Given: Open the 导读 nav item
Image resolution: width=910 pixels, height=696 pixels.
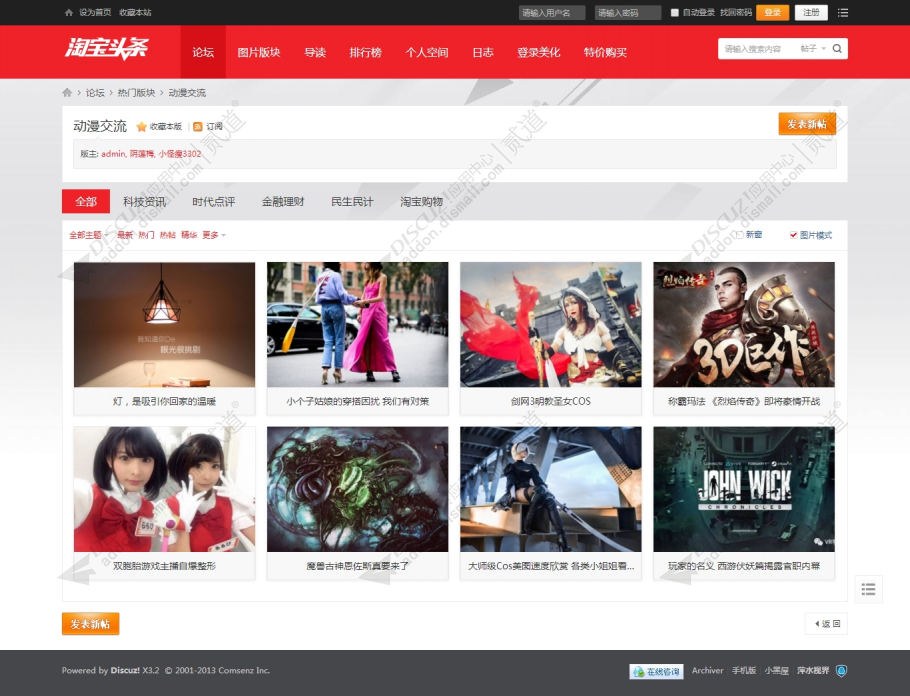Looking at the screenshot, I should [315, 52].
